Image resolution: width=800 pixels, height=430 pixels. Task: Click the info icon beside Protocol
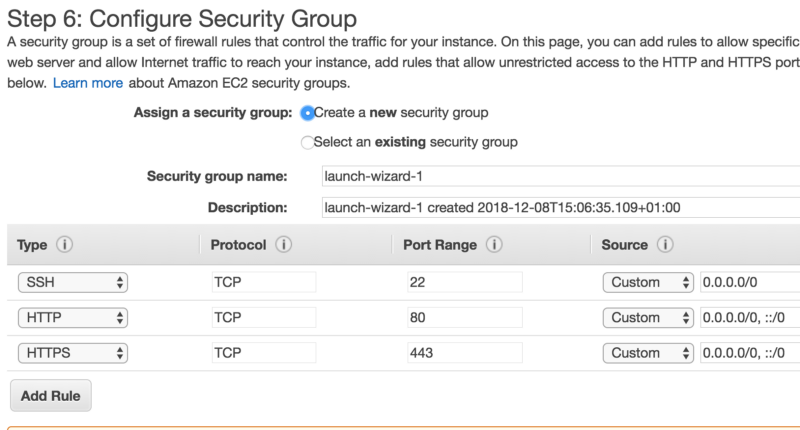(x=284, y=244)
